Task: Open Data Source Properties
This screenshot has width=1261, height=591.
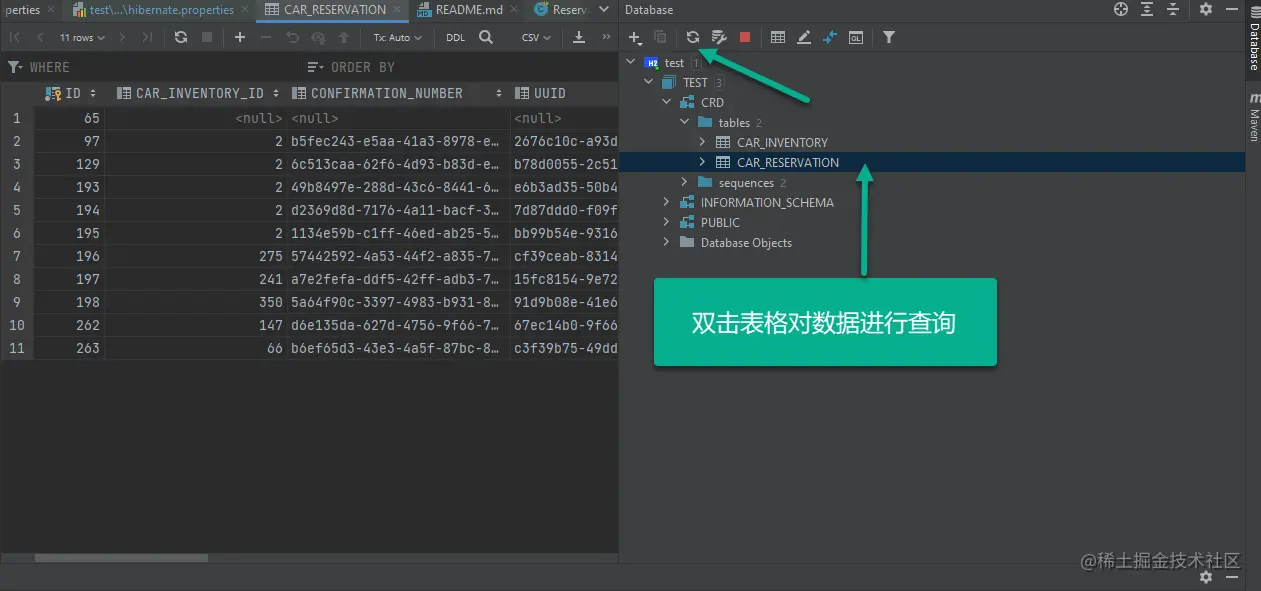Action: [x=718, y=37]
